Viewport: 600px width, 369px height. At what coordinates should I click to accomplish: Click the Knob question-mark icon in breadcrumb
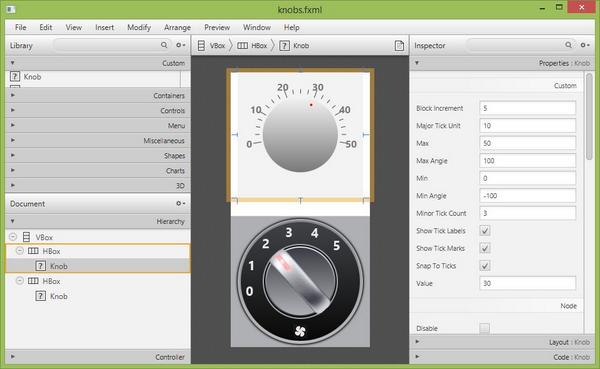[x=284, y=46]
